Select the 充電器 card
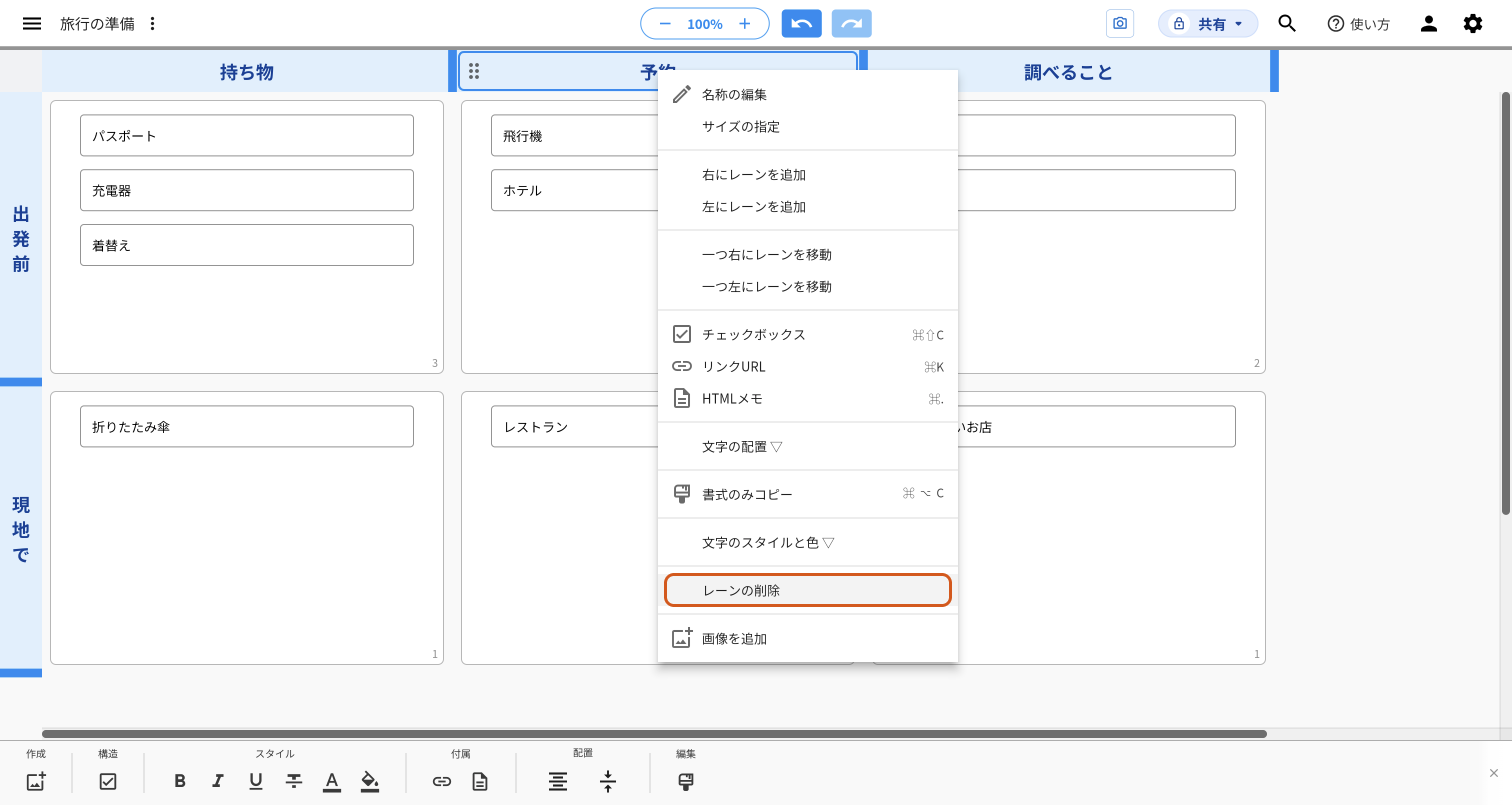The height and width of the screenshot is (805, 1512). [247, 190]
